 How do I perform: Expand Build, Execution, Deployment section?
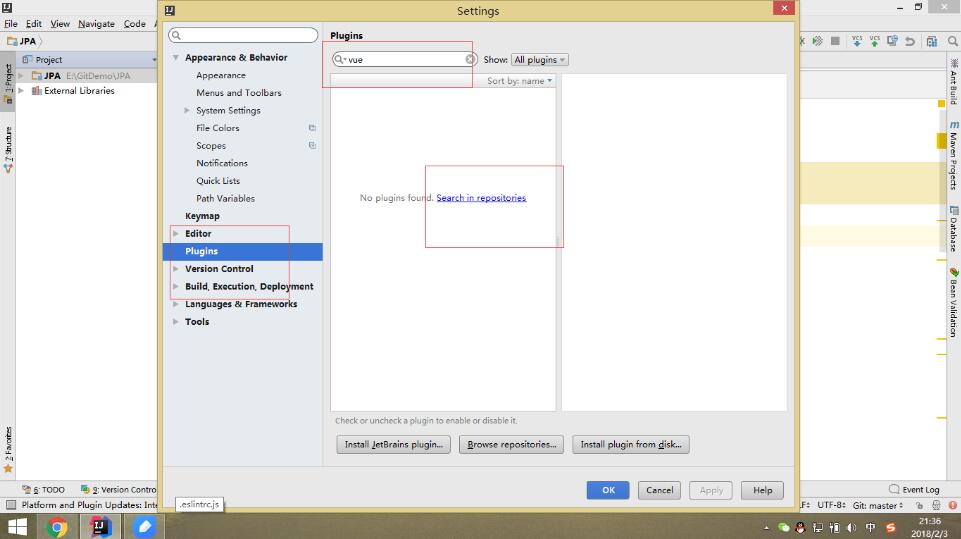pyautogui.click(x=176, y=286)
